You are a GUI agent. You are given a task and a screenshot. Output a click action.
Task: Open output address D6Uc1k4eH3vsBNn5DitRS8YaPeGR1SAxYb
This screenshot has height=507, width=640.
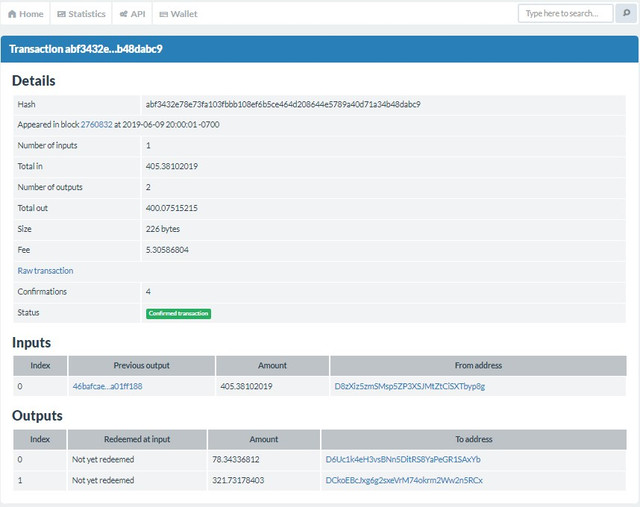403,459
